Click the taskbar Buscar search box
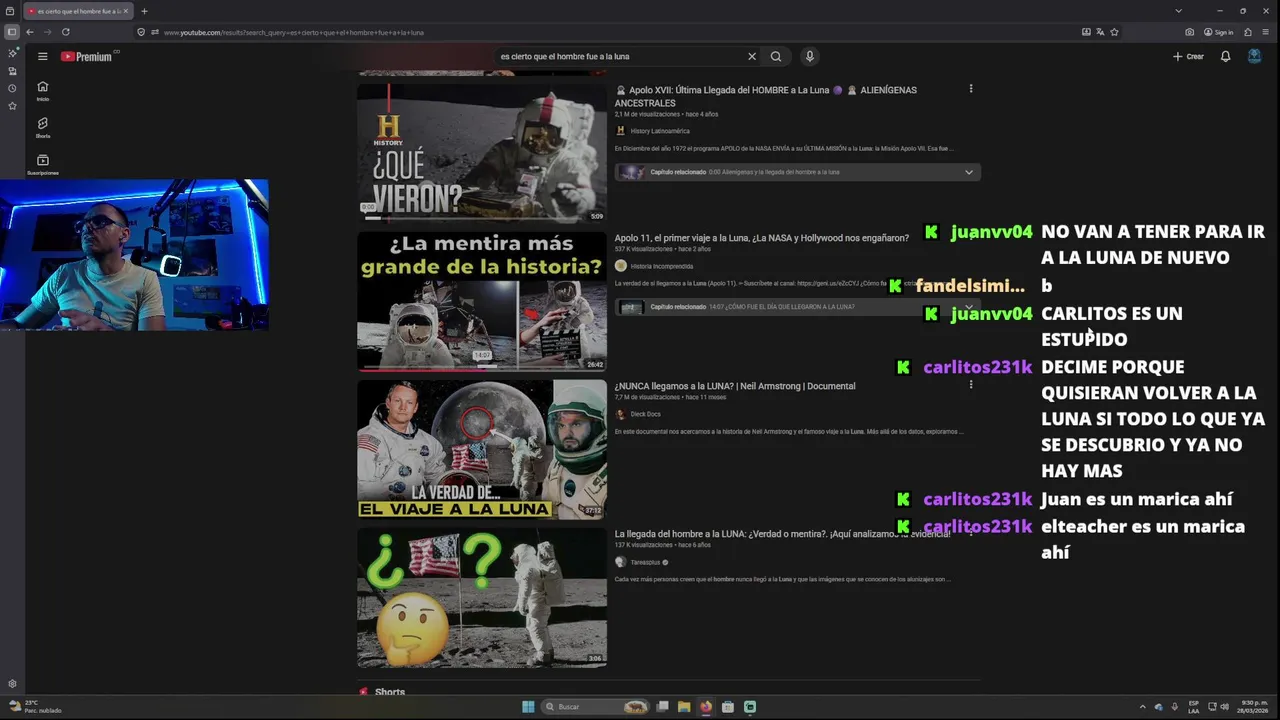Viewport: 1280px width, 720px height. pos(596,707)
